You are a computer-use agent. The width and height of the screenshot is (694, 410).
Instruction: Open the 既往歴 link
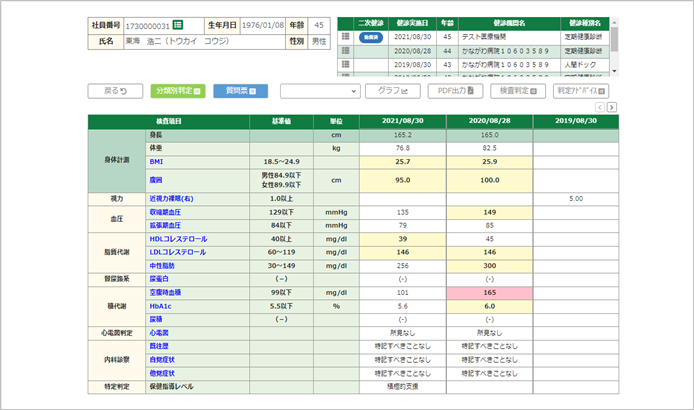point(159,346)
